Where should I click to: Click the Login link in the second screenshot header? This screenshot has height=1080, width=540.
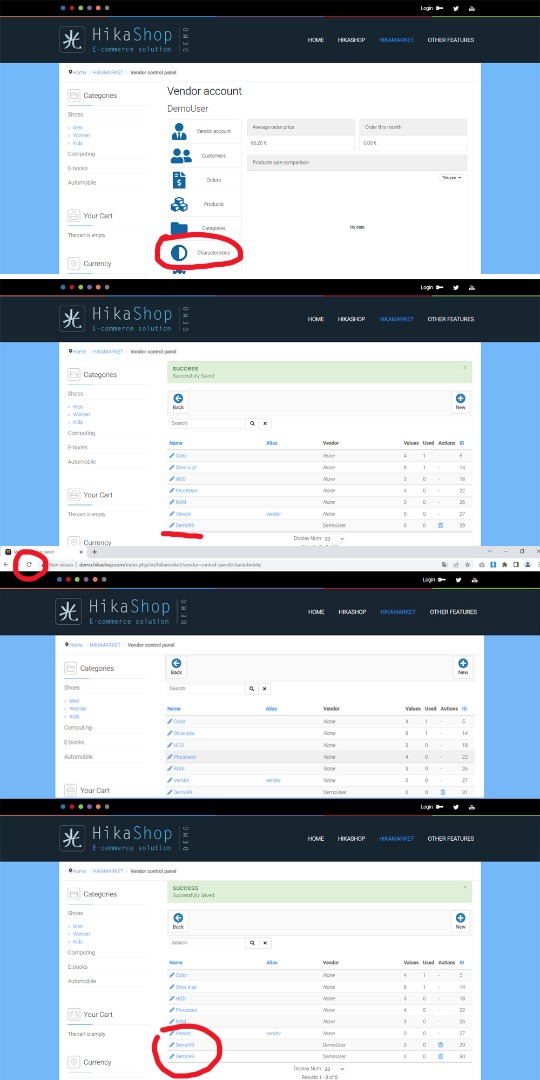(427, 287)
